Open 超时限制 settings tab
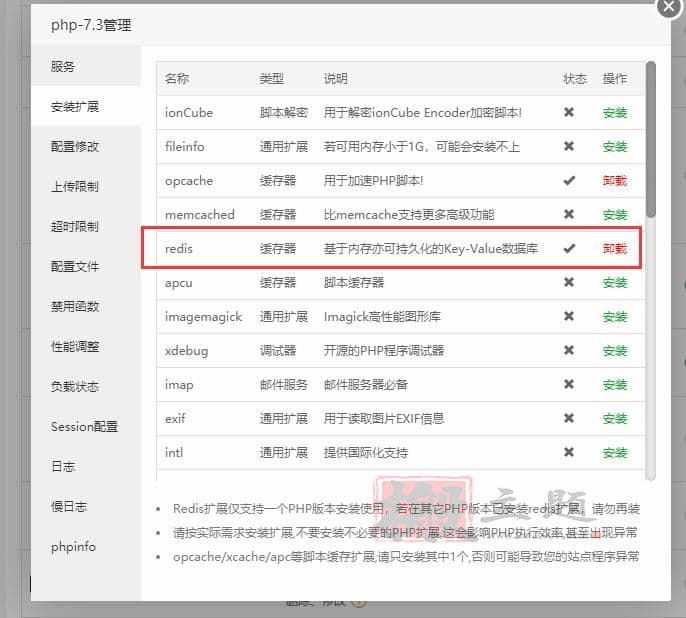 click(86, 227)
